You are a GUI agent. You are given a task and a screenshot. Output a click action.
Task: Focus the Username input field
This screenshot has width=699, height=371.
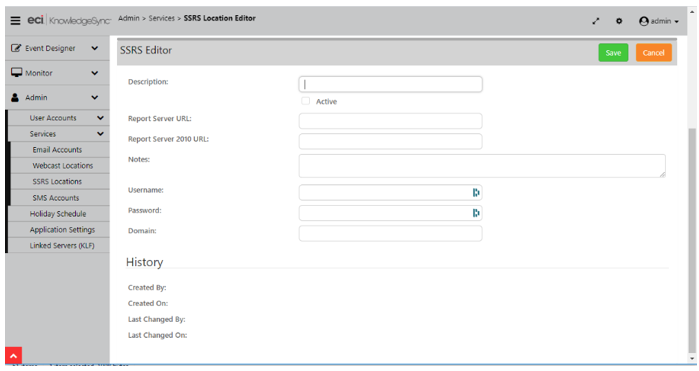tap(391, 192)
